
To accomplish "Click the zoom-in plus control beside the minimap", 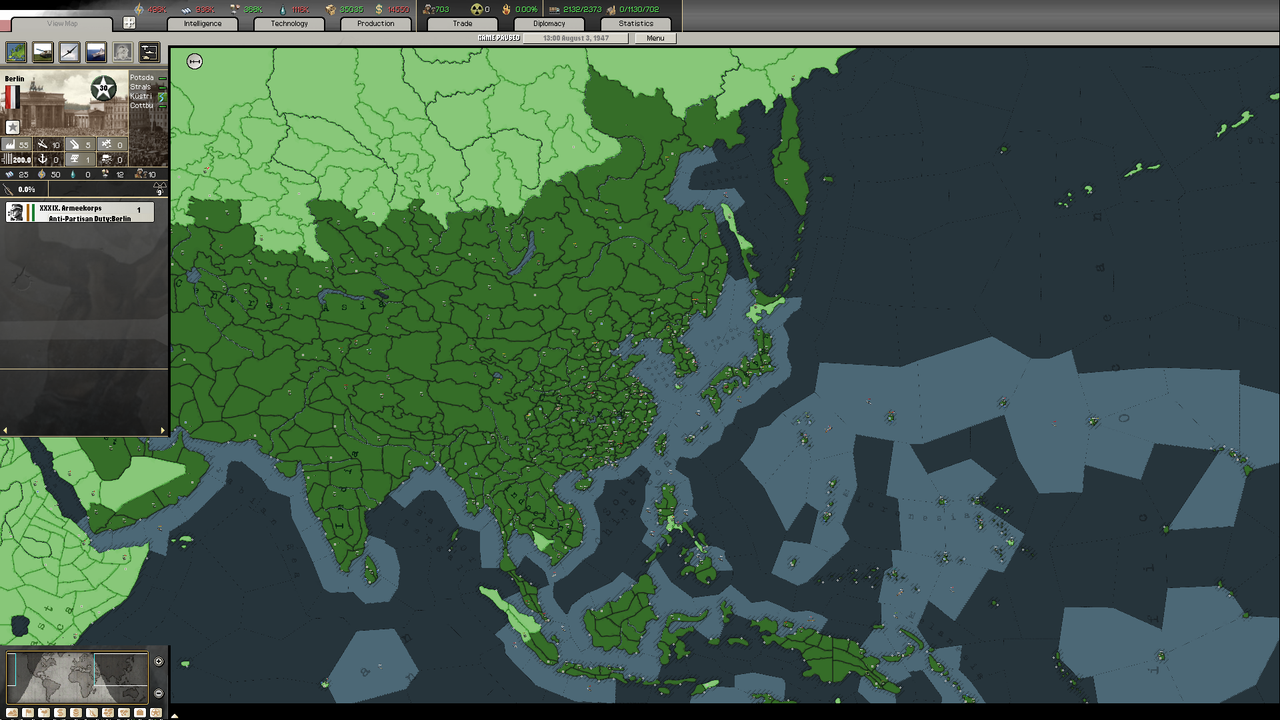I will coord(159,662).
